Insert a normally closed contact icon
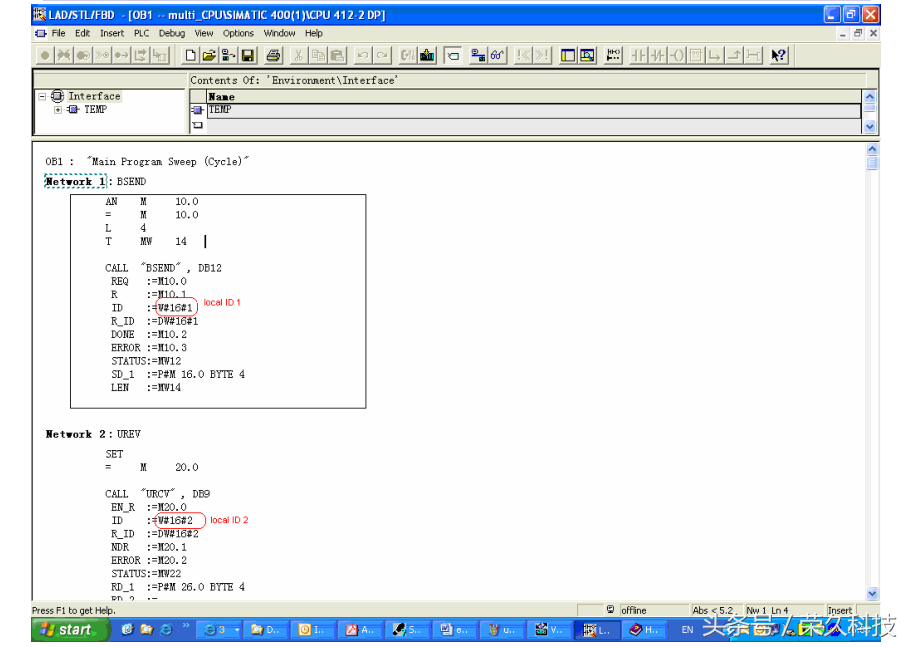Image resolution: width=912 pixels, height=647 pixels. [x=657, y=55]
